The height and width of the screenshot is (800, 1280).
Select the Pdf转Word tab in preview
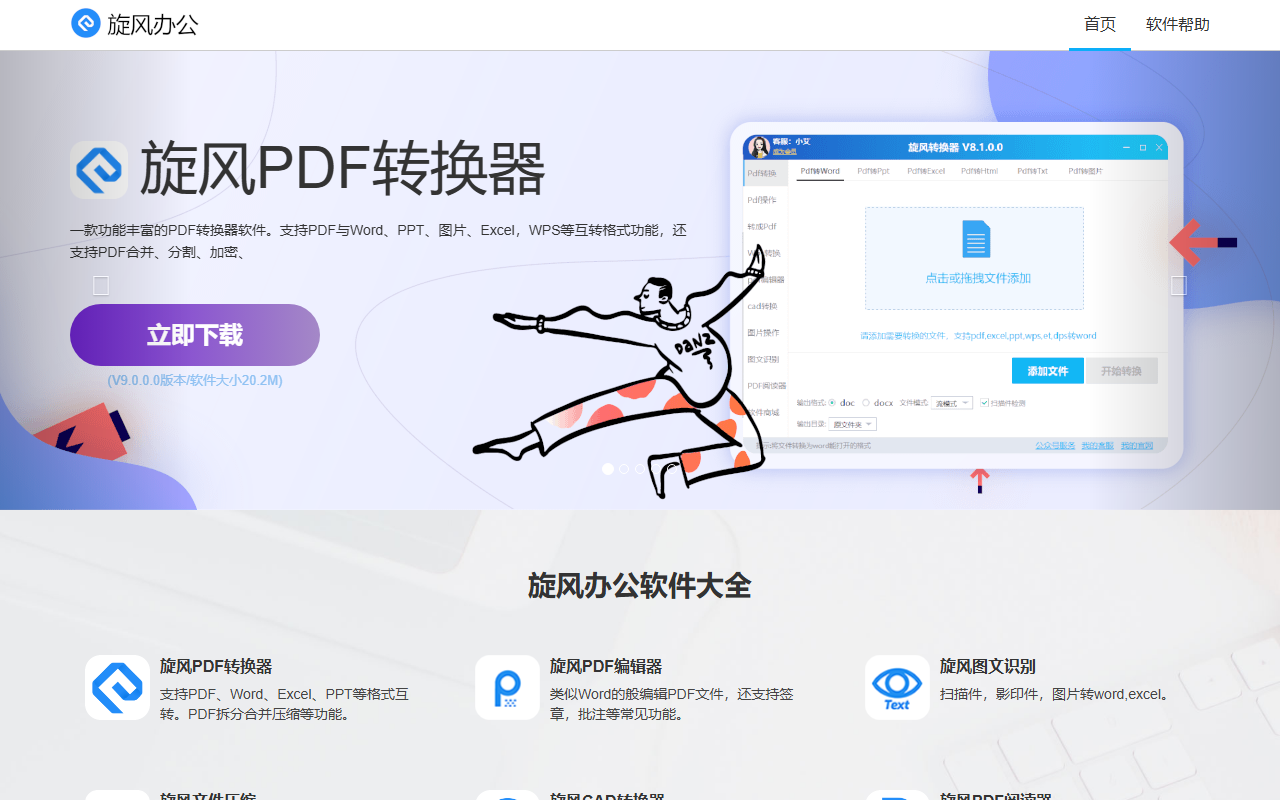(820, 171)
